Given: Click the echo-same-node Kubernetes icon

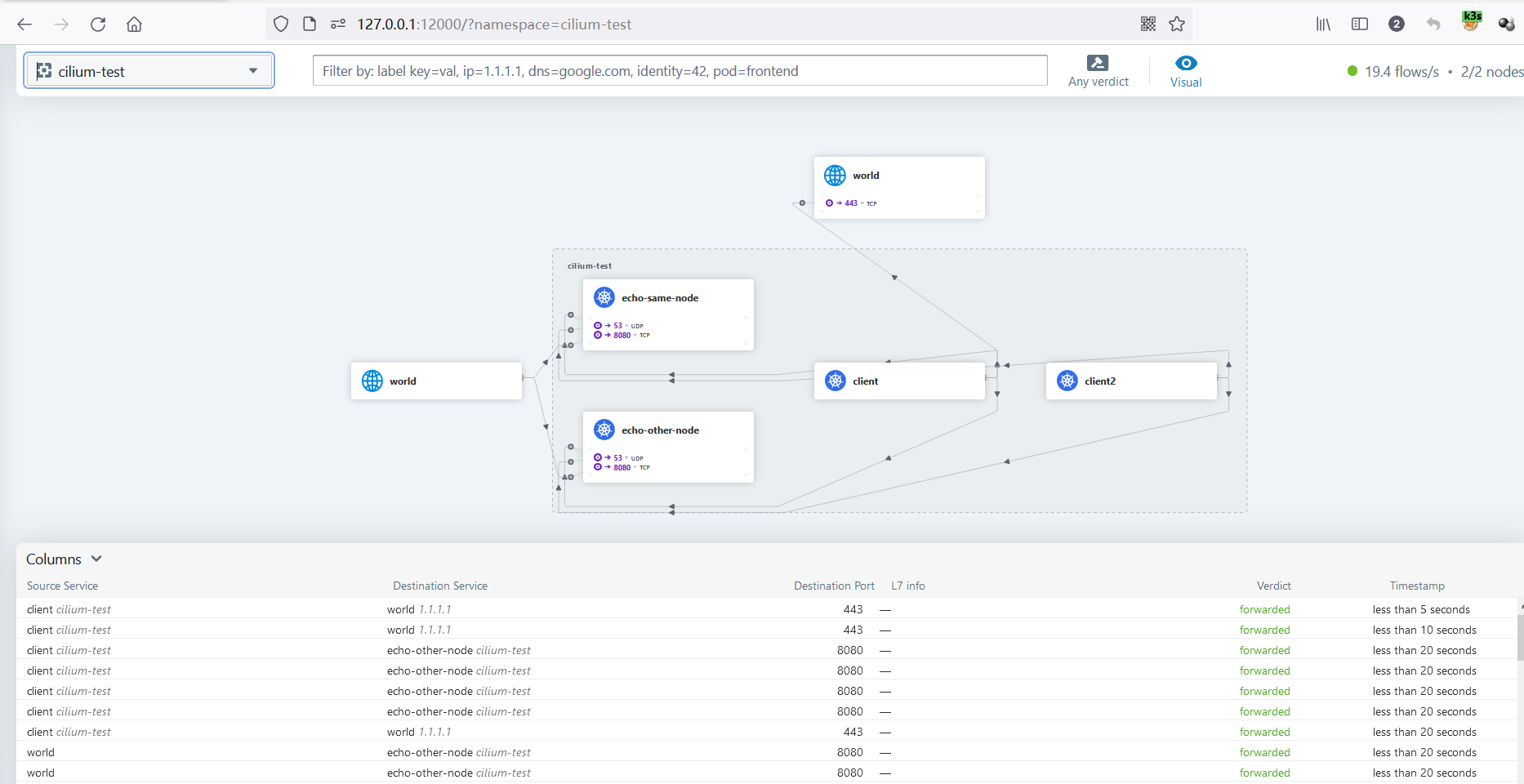Looking at the screenshot, I should coord(604,297).
